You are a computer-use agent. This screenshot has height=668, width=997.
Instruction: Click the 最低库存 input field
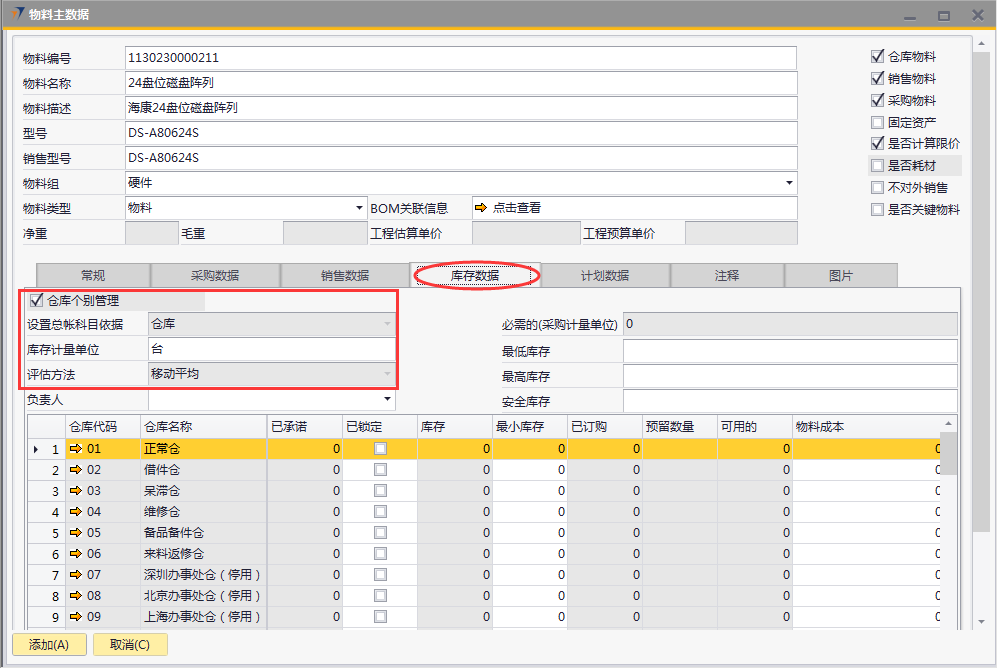click(789, 351)
